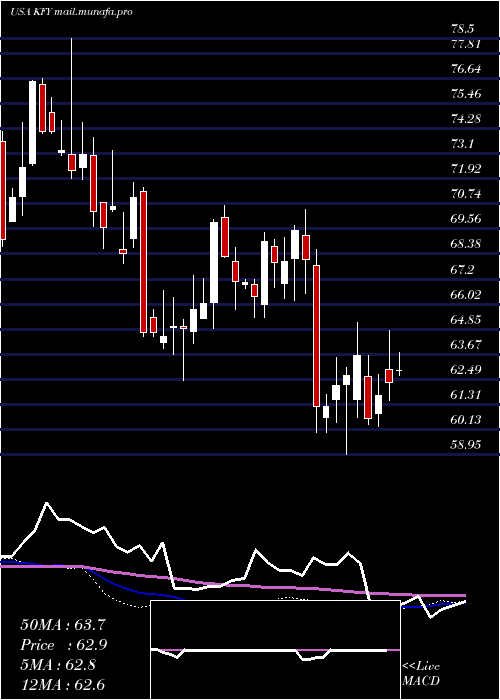Click the 66.02 price axis label
The width and height of the screenshot is (500, 700).
(x=467, y=295)
